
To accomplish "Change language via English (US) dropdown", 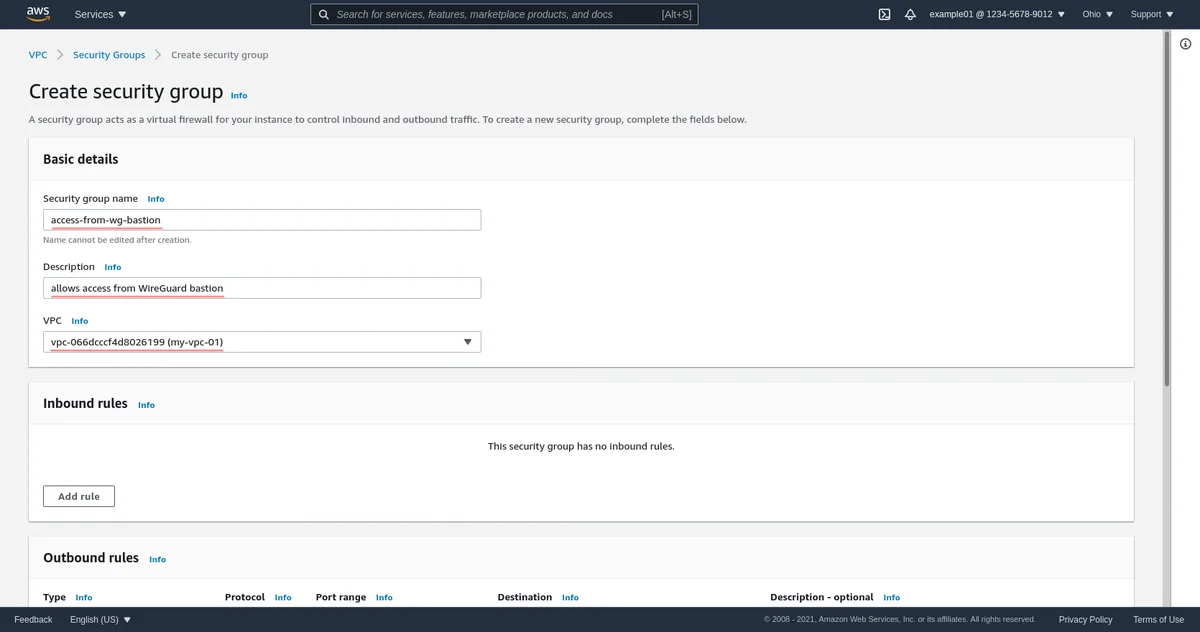I will click(x=97, y=619).
